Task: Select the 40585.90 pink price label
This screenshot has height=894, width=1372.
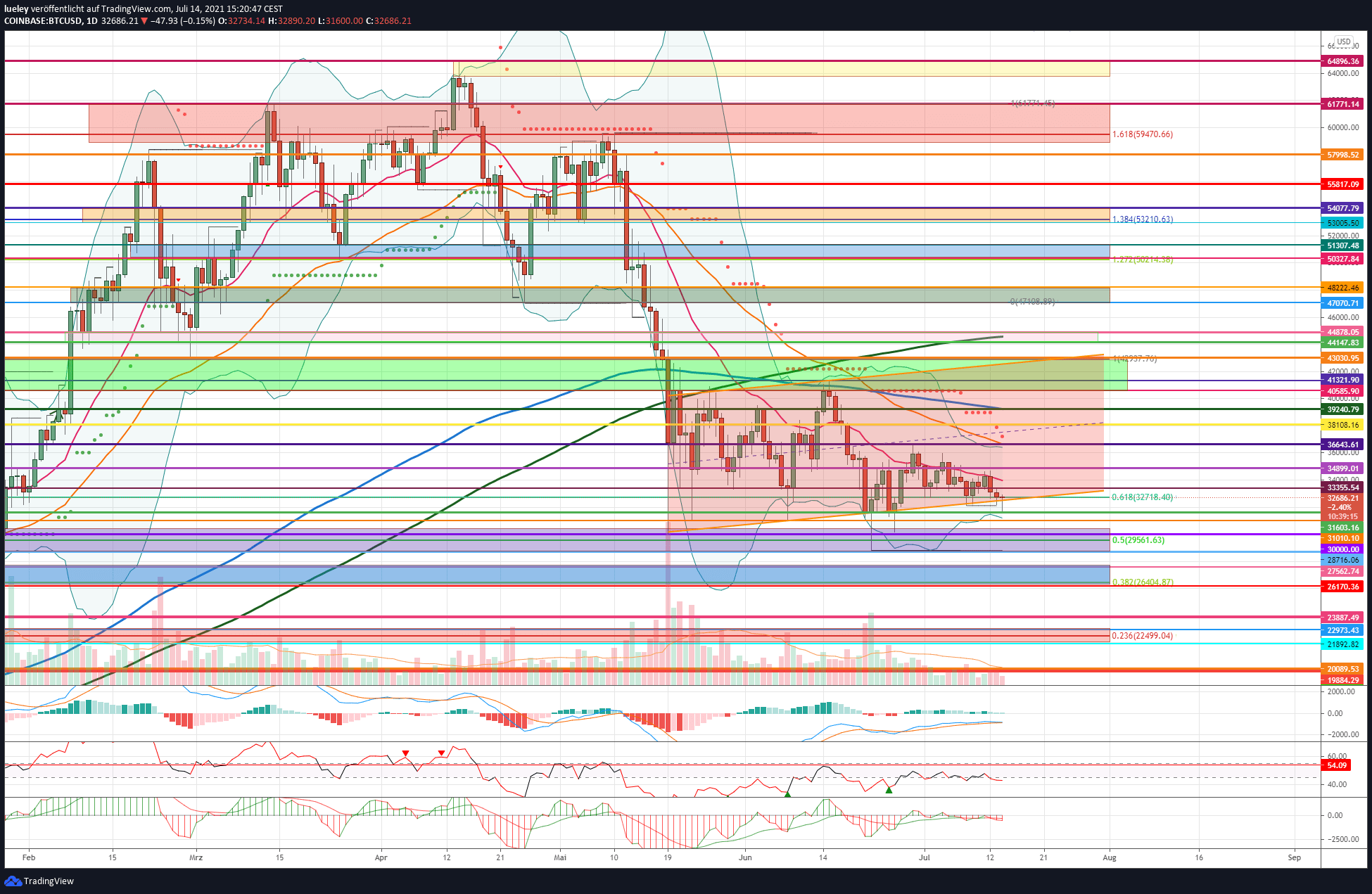Action: pos(1342,391)
